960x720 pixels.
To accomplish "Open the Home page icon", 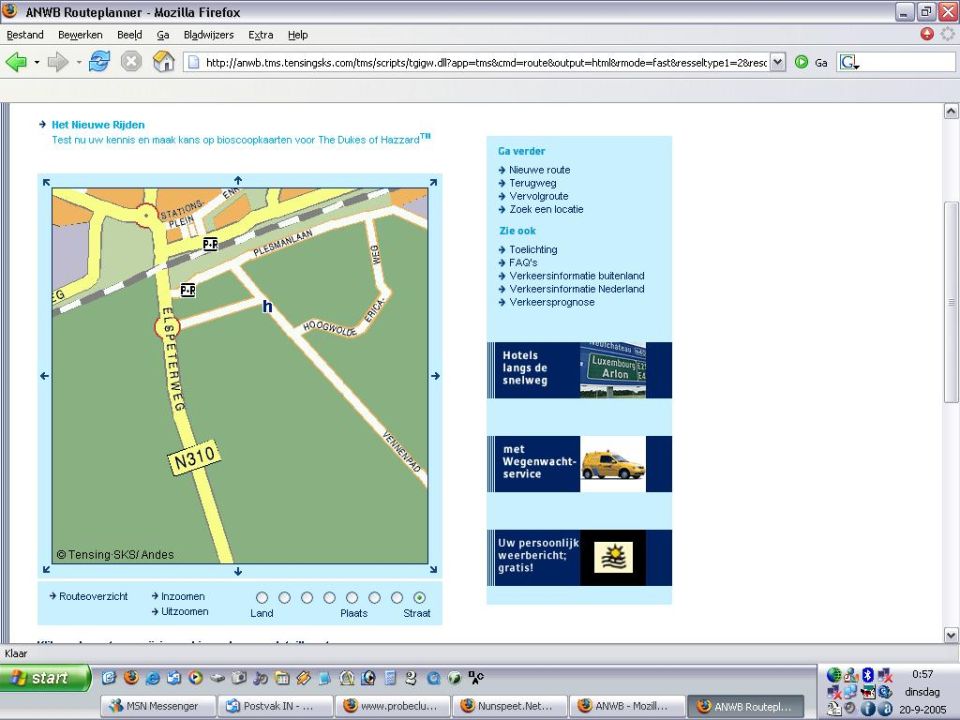I will (x=163, y=62).
